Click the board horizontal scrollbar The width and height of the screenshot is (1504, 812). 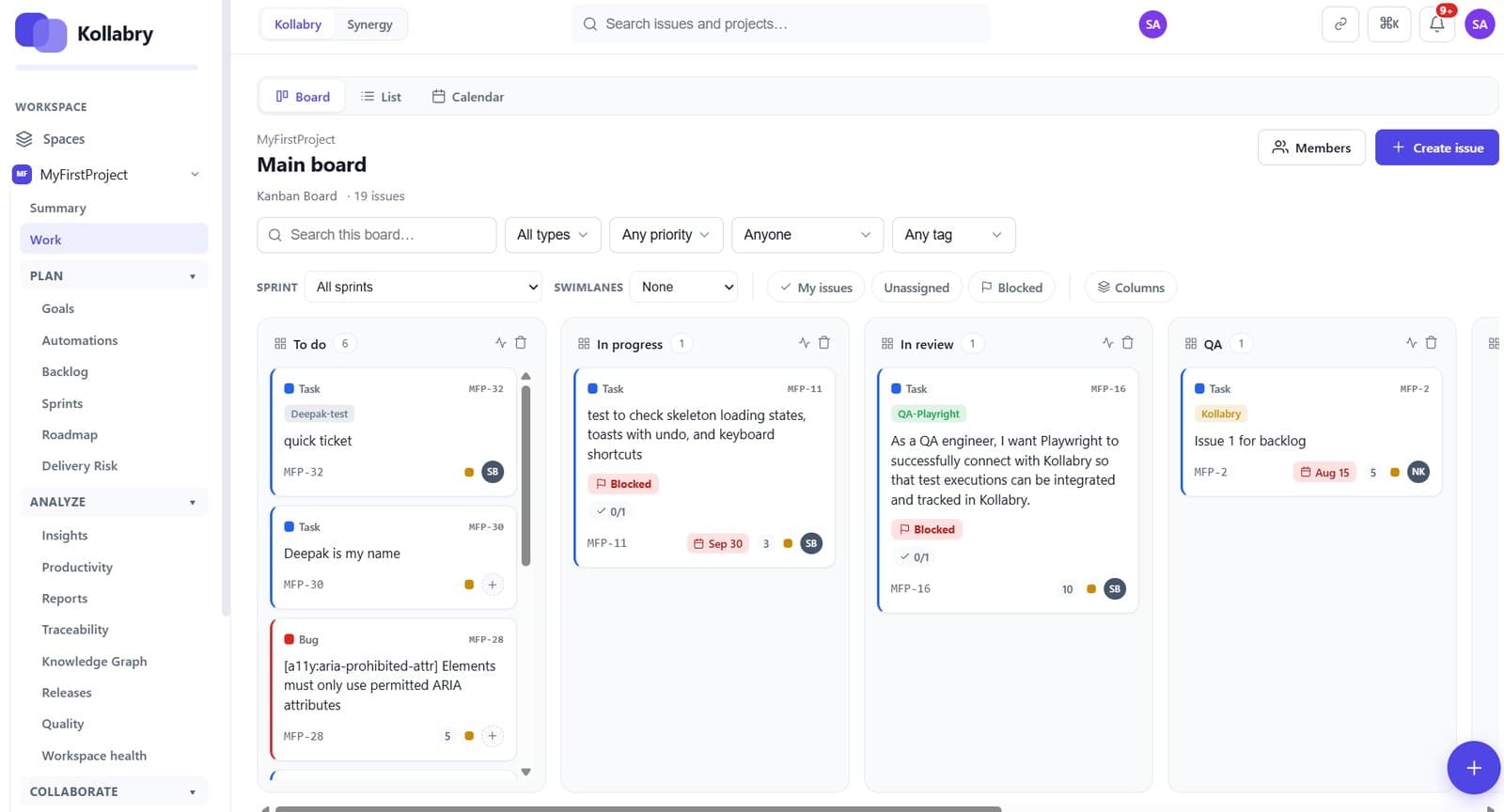638,808
